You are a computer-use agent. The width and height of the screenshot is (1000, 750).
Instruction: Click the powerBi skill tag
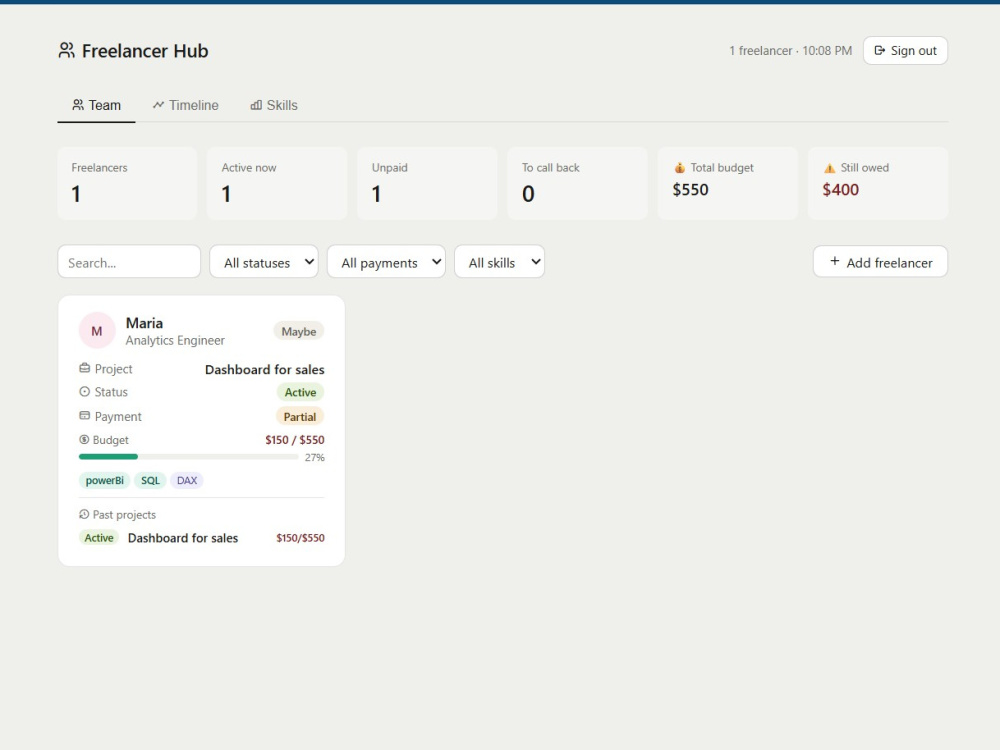click(105, 480)
